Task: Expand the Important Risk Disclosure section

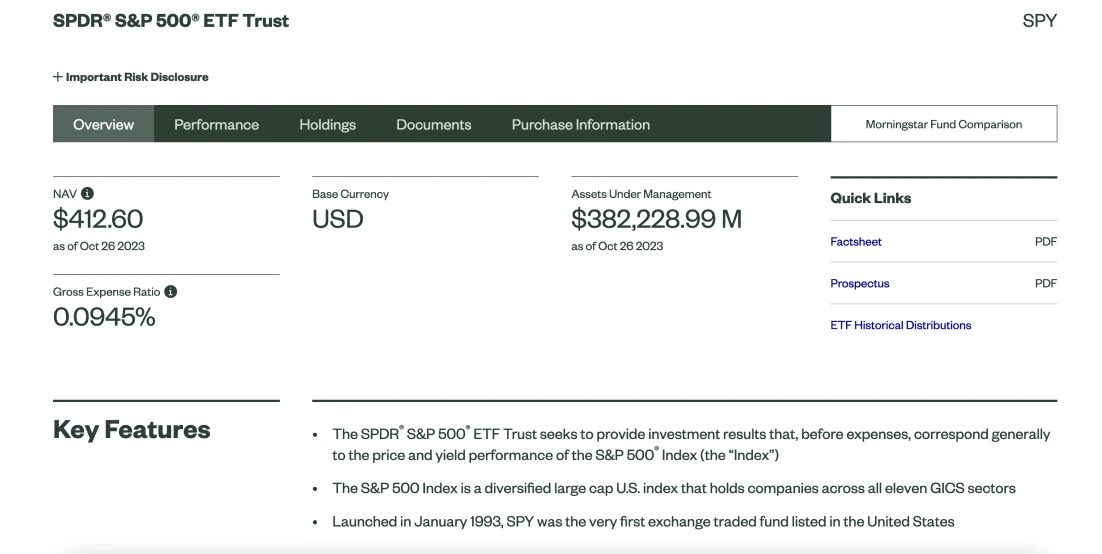Action: click(131, 77)
